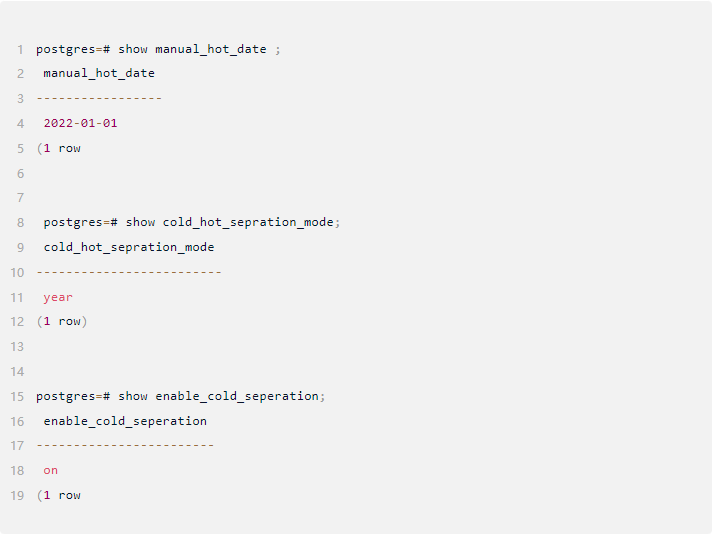Click the dashed separator on line 3
Image resolution: width=713 pixels, height=534 pixels.
tap(99, 98)
